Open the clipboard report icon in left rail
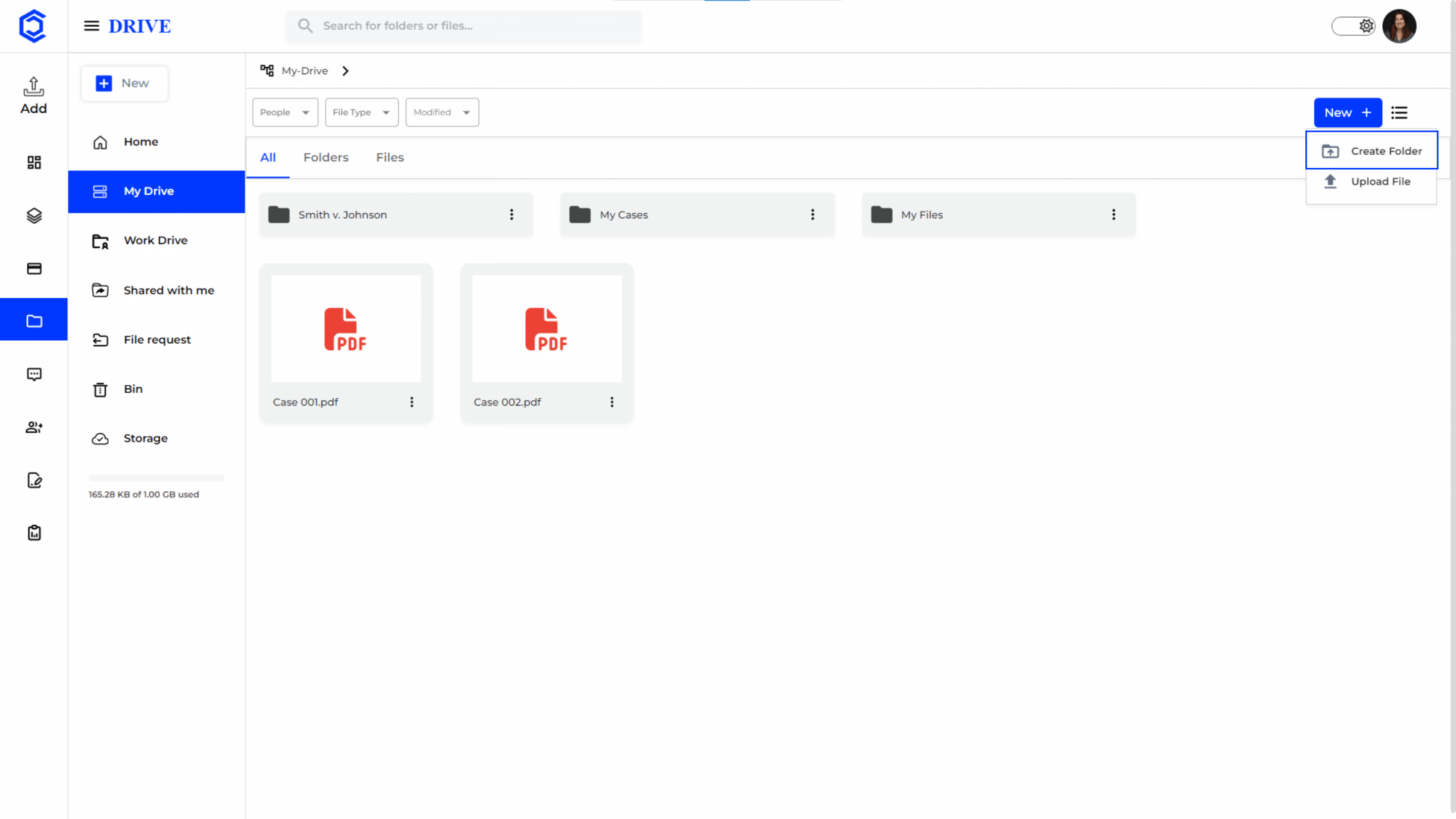The height and width of the screenshot is (819, 1456). [34, 533]
